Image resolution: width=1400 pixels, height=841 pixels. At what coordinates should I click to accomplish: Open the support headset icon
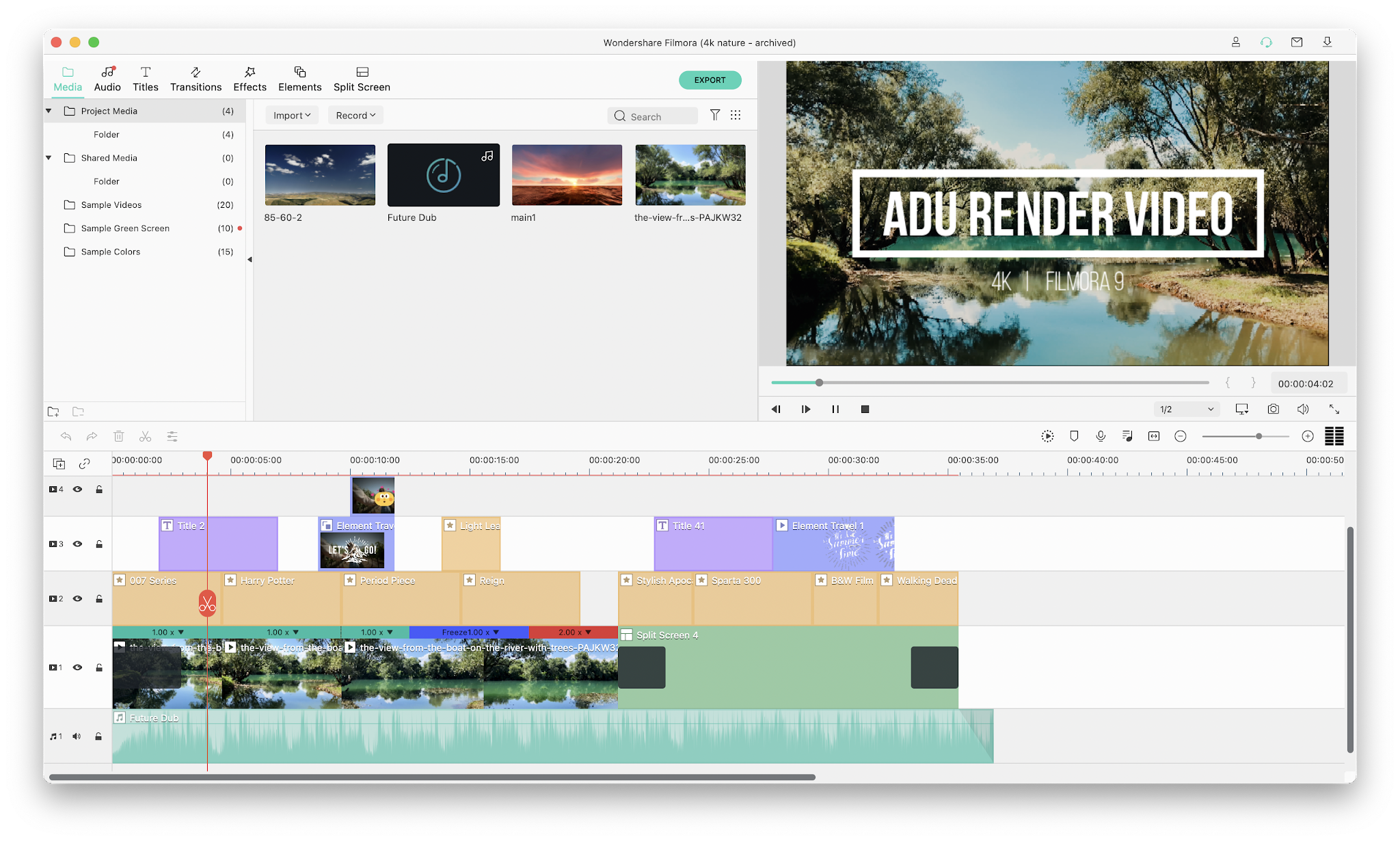[x=1266, y=42]
